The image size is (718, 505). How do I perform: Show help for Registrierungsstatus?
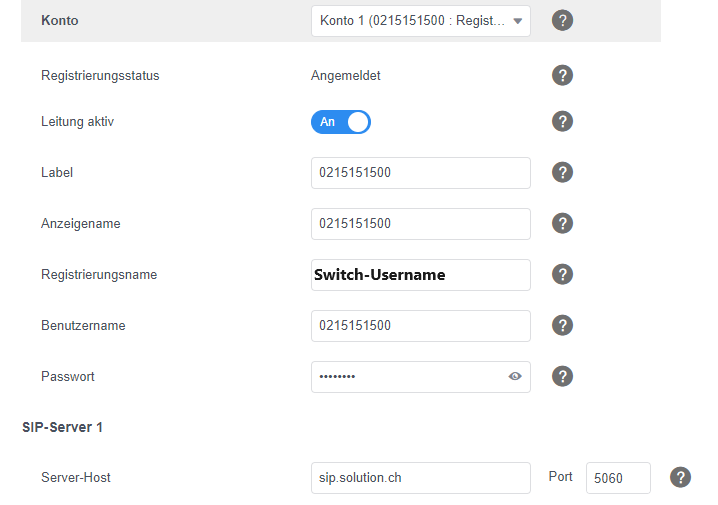[562, 75]
